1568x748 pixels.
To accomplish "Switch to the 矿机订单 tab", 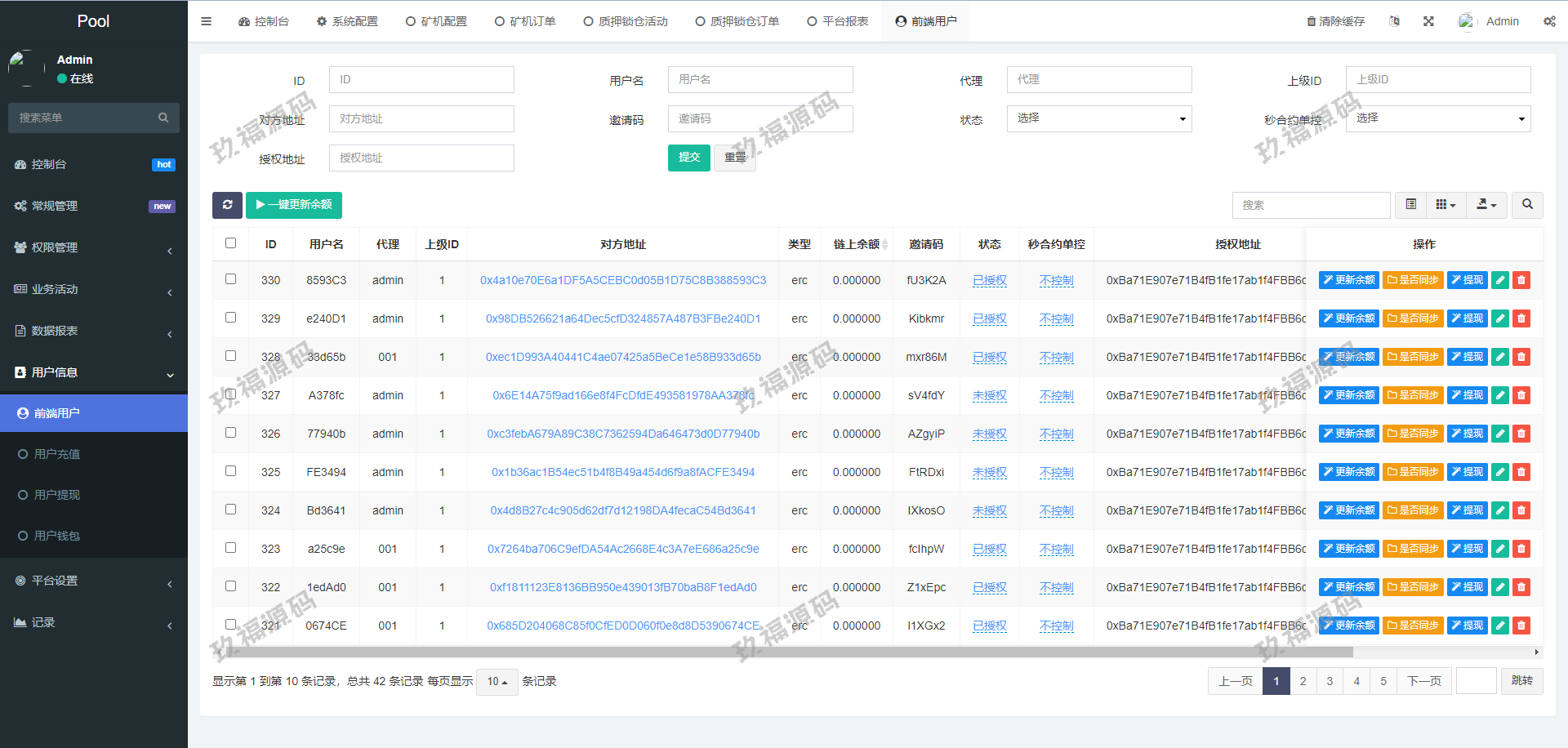I will click(525, 21).
